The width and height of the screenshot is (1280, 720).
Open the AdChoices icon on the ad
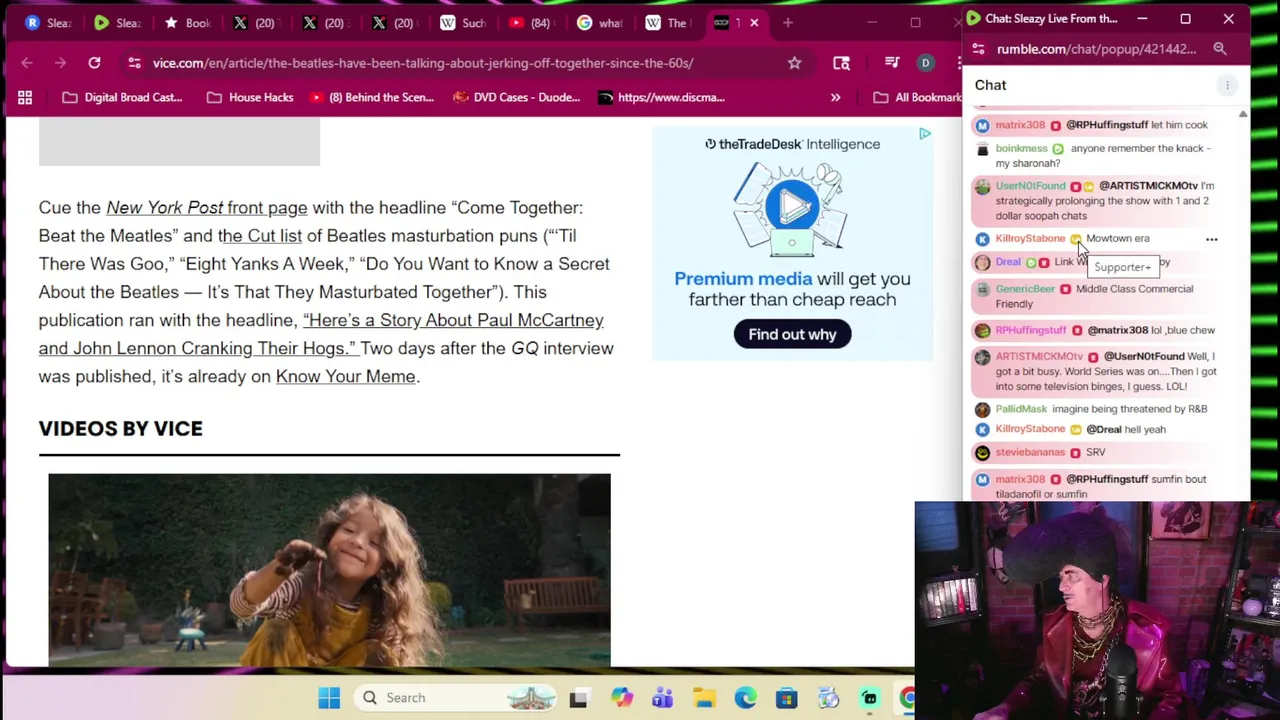point(925,134)
